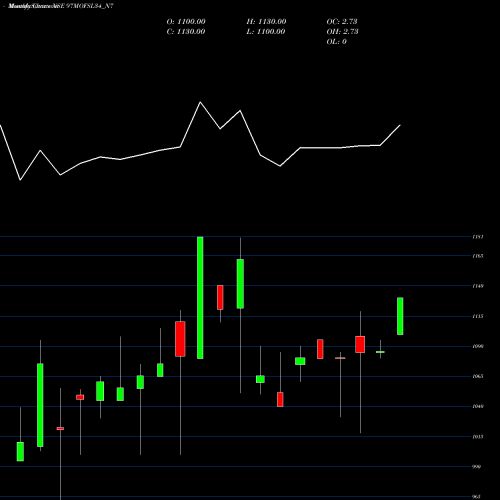This screenshot has width=500, height=500.
Task: Select the OL: 0 value
Action: (337, 42)
